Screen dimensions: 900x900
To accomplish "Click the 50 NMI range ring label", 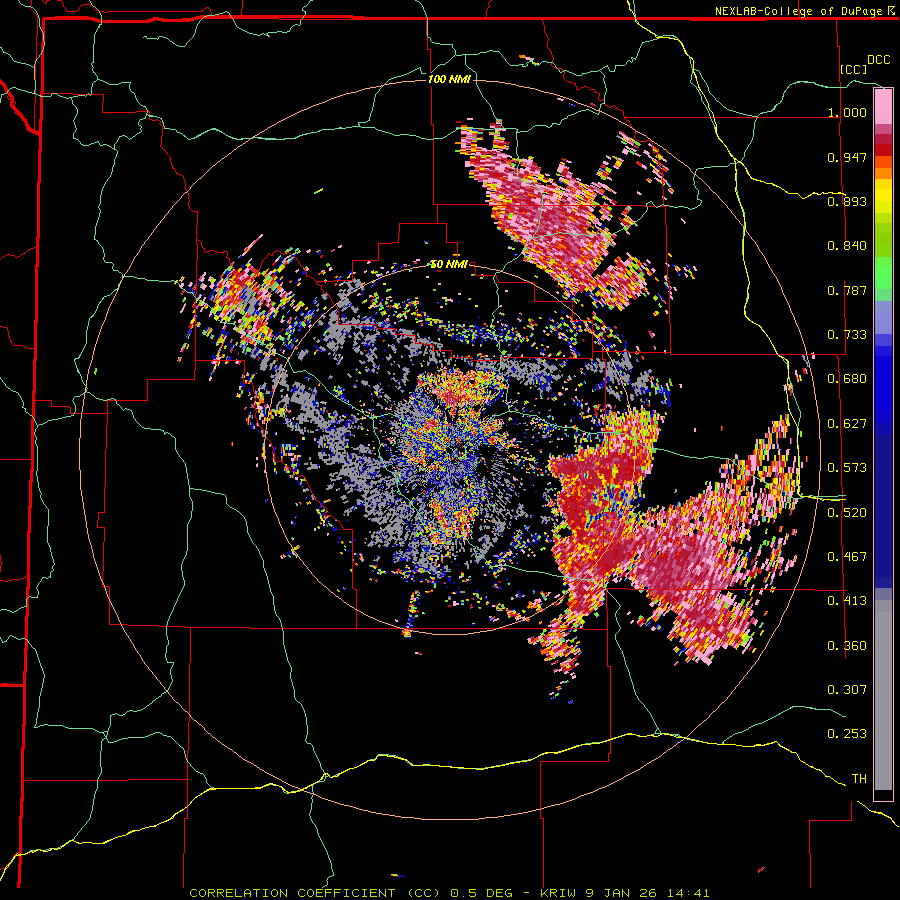I will [449, 264].
